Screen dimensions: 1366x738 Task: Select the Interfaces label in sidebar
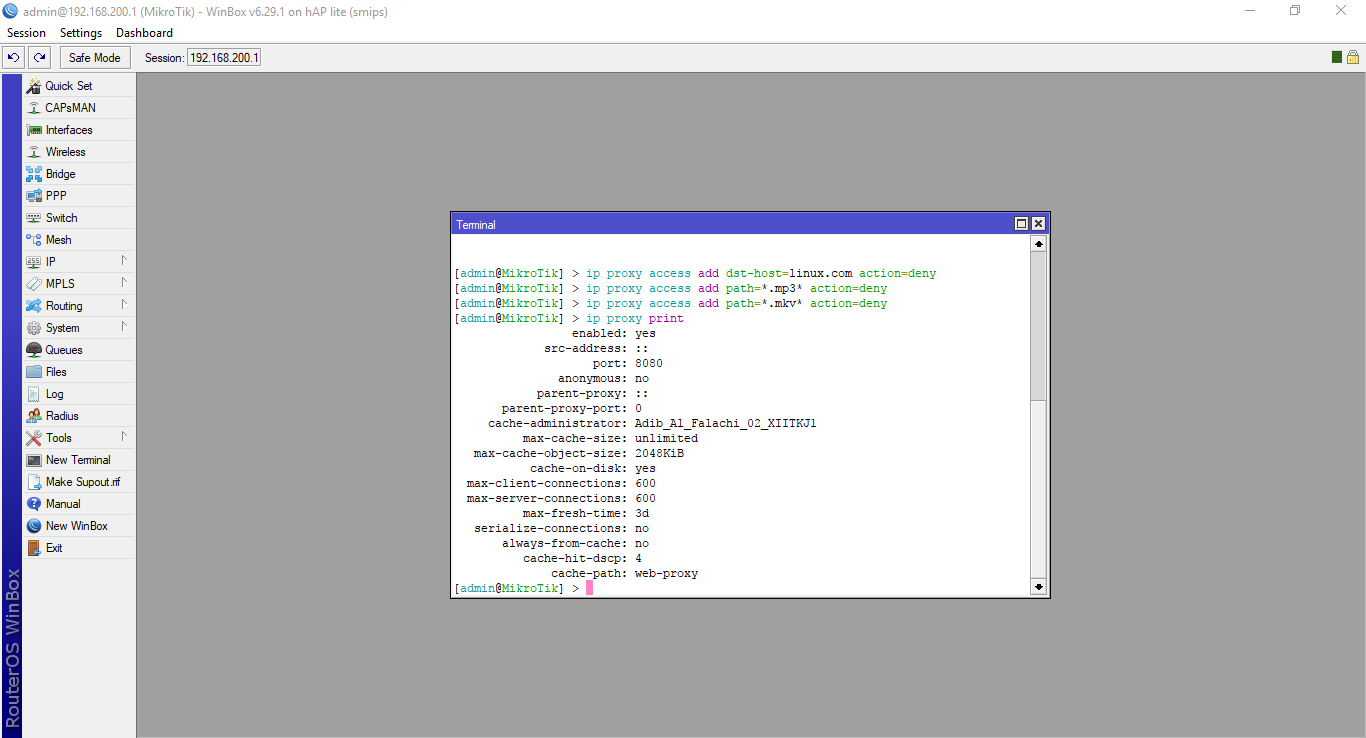69,130
